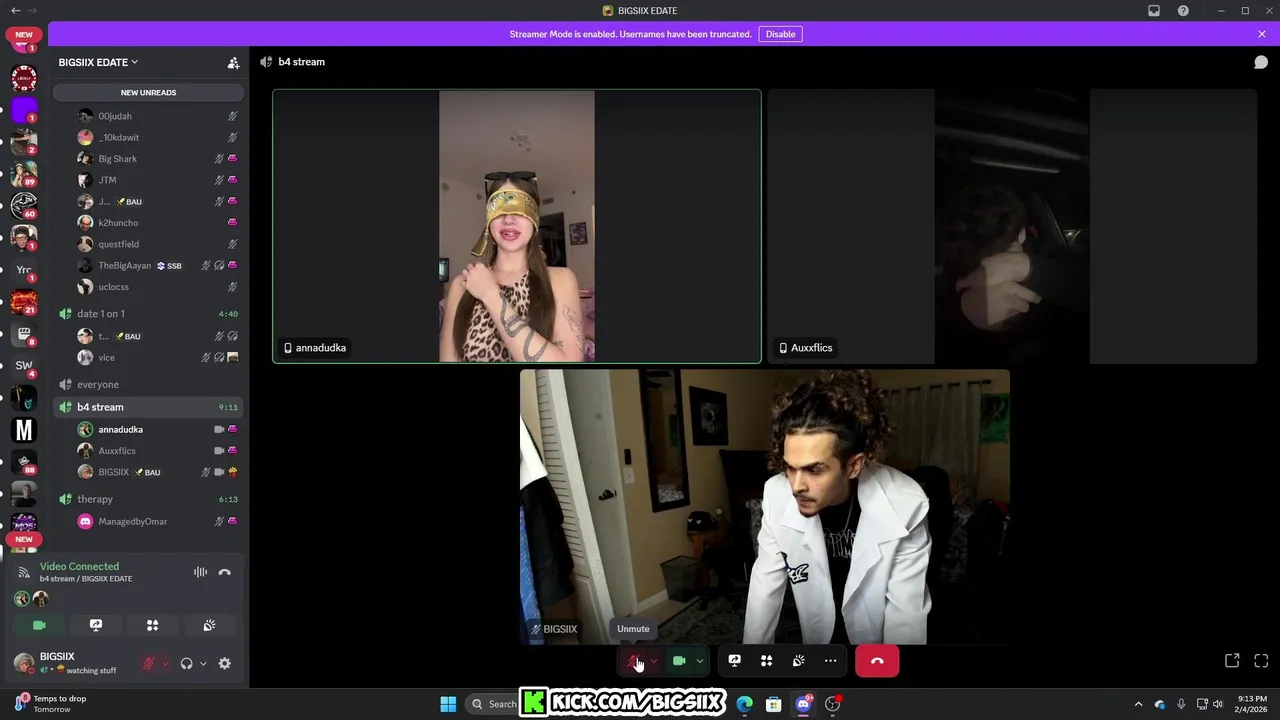
Task: Invite people using the add-member icon
Action: point(233,62)
